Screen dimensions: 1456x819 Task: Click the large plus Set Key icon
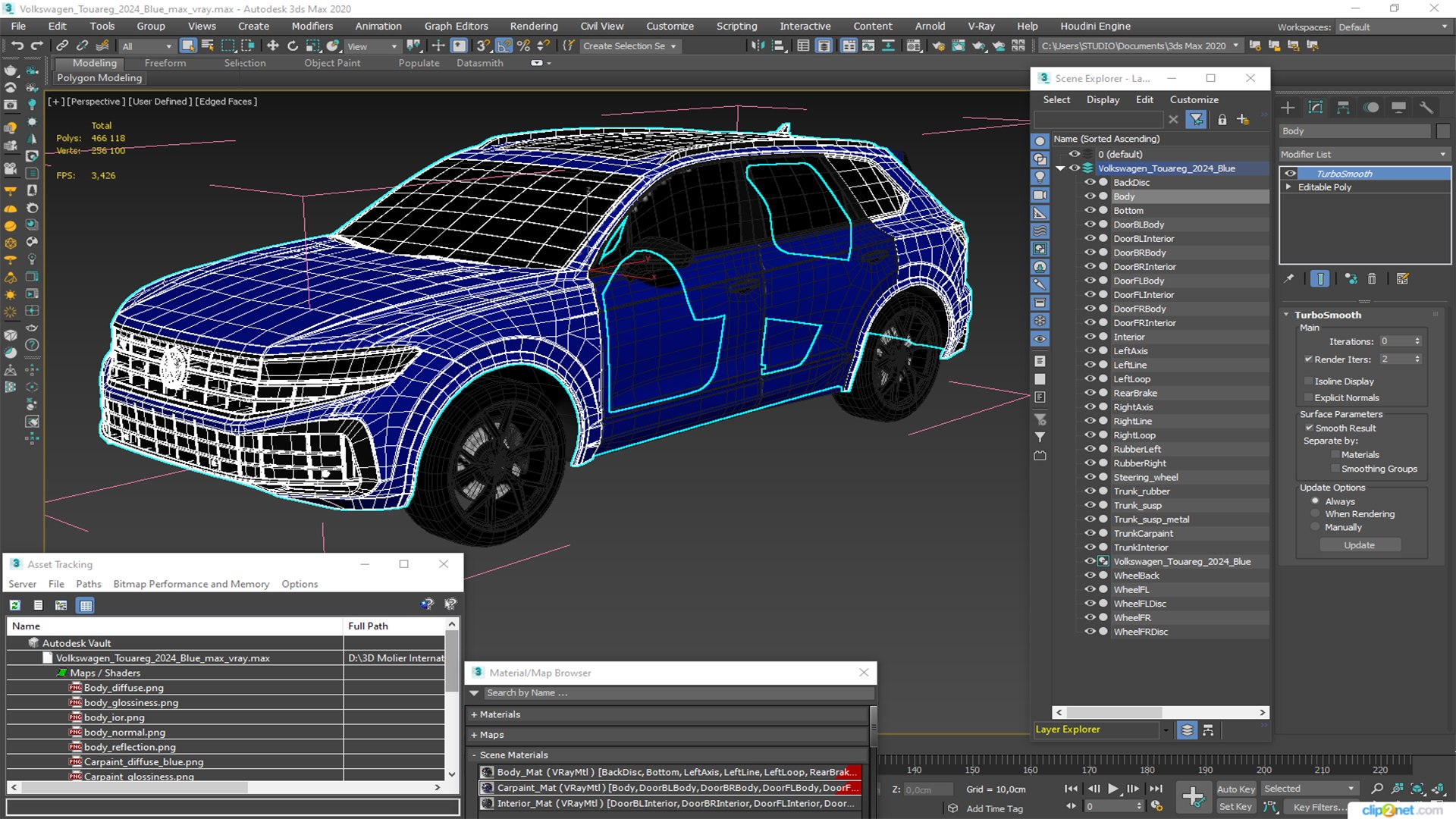point(1193,797)
